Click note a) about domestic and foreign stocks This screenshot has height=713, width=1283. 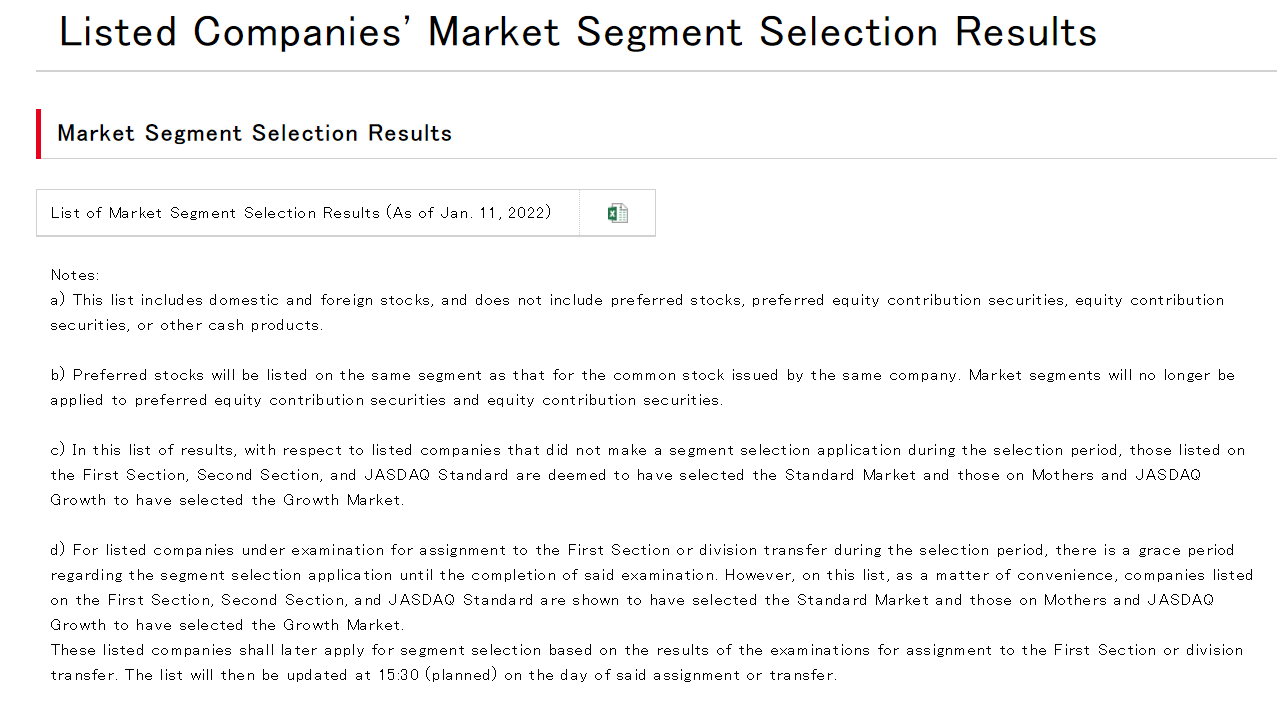tap(637, 312)
